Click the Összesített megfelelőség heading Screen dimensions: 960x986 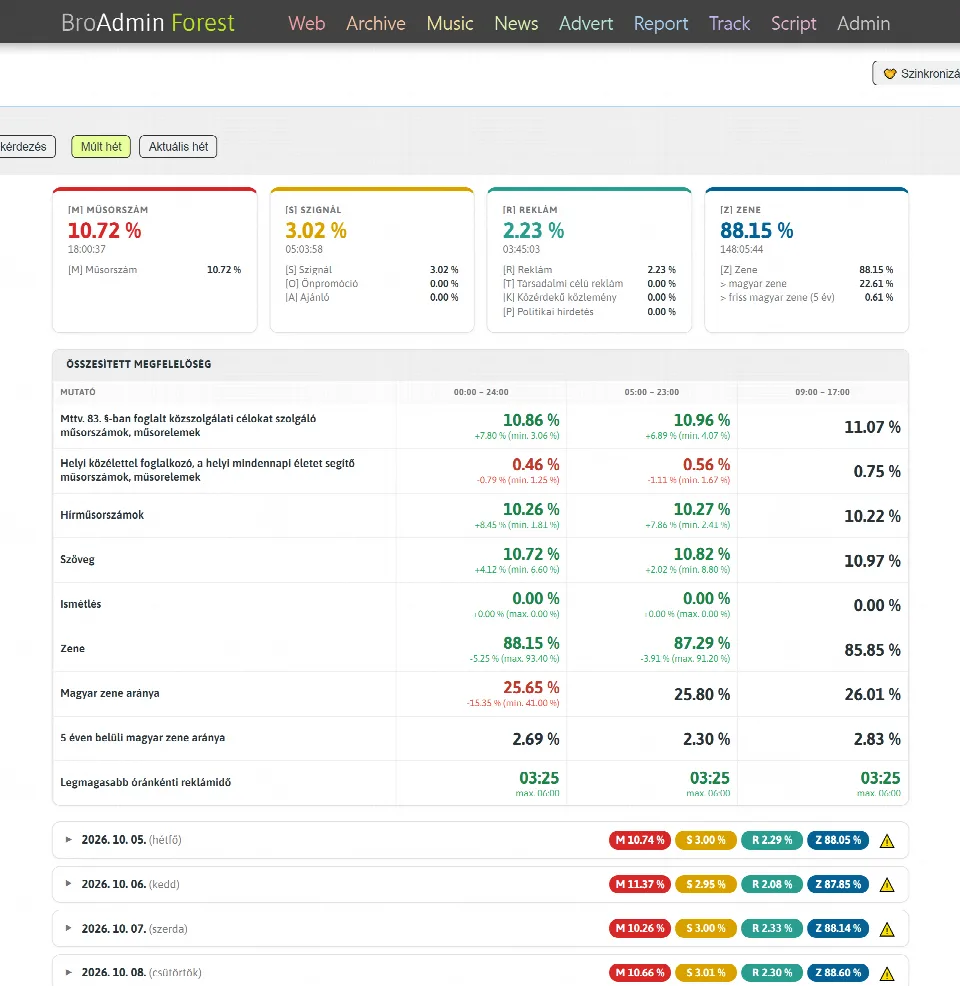(x=138, y=364)
